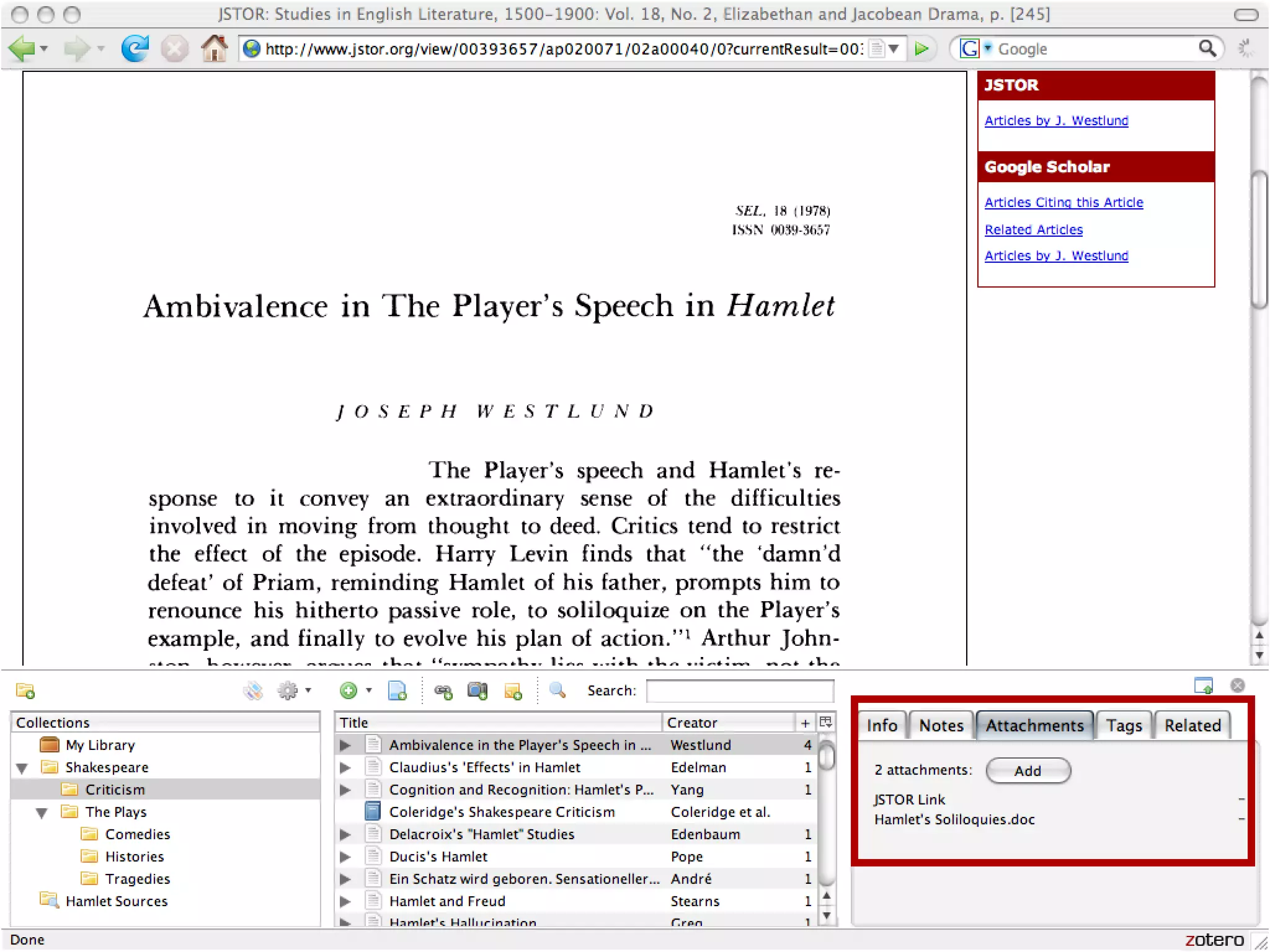Click the link-to-current-page attachment icon
1270x952 pixels.
[443, 690]
